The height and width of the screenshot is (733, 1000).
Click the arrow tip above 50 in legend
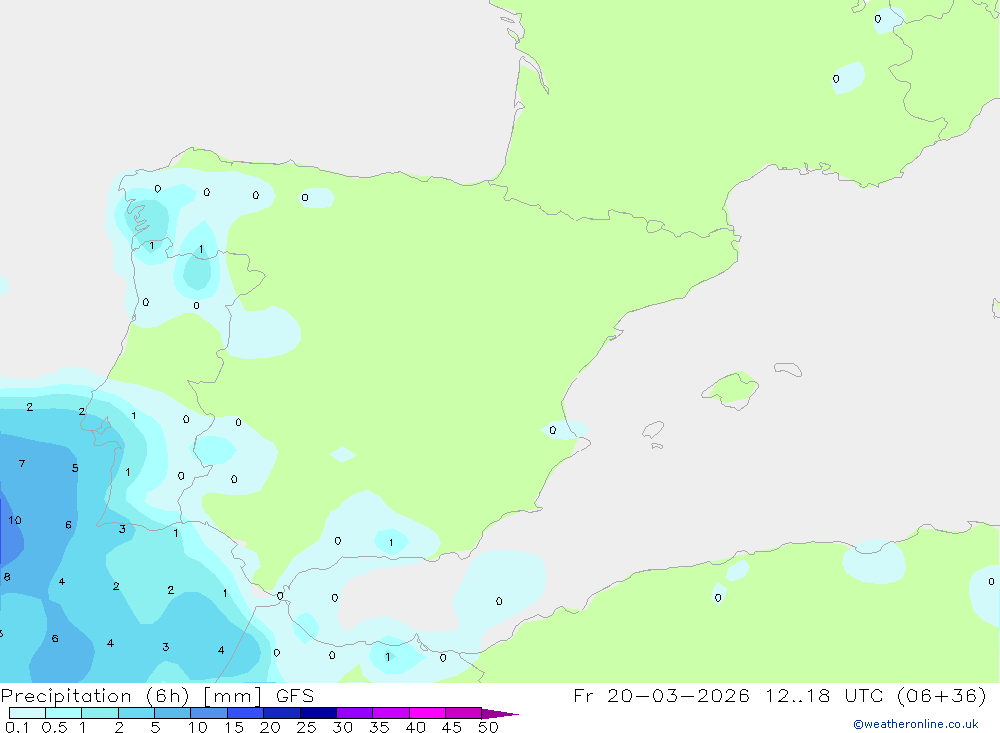point(499,714)
